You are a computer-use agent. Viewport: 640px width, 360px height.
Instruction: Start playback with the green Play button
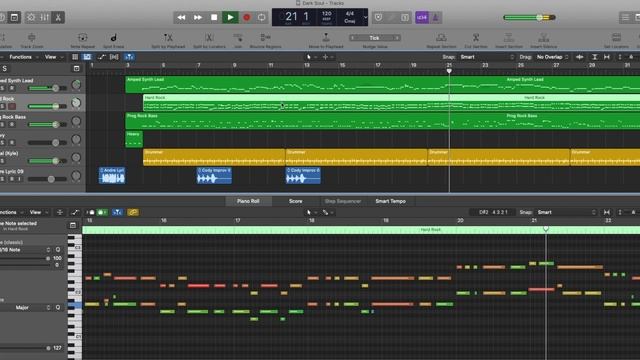pyautogui.click(x=230, y=18)
